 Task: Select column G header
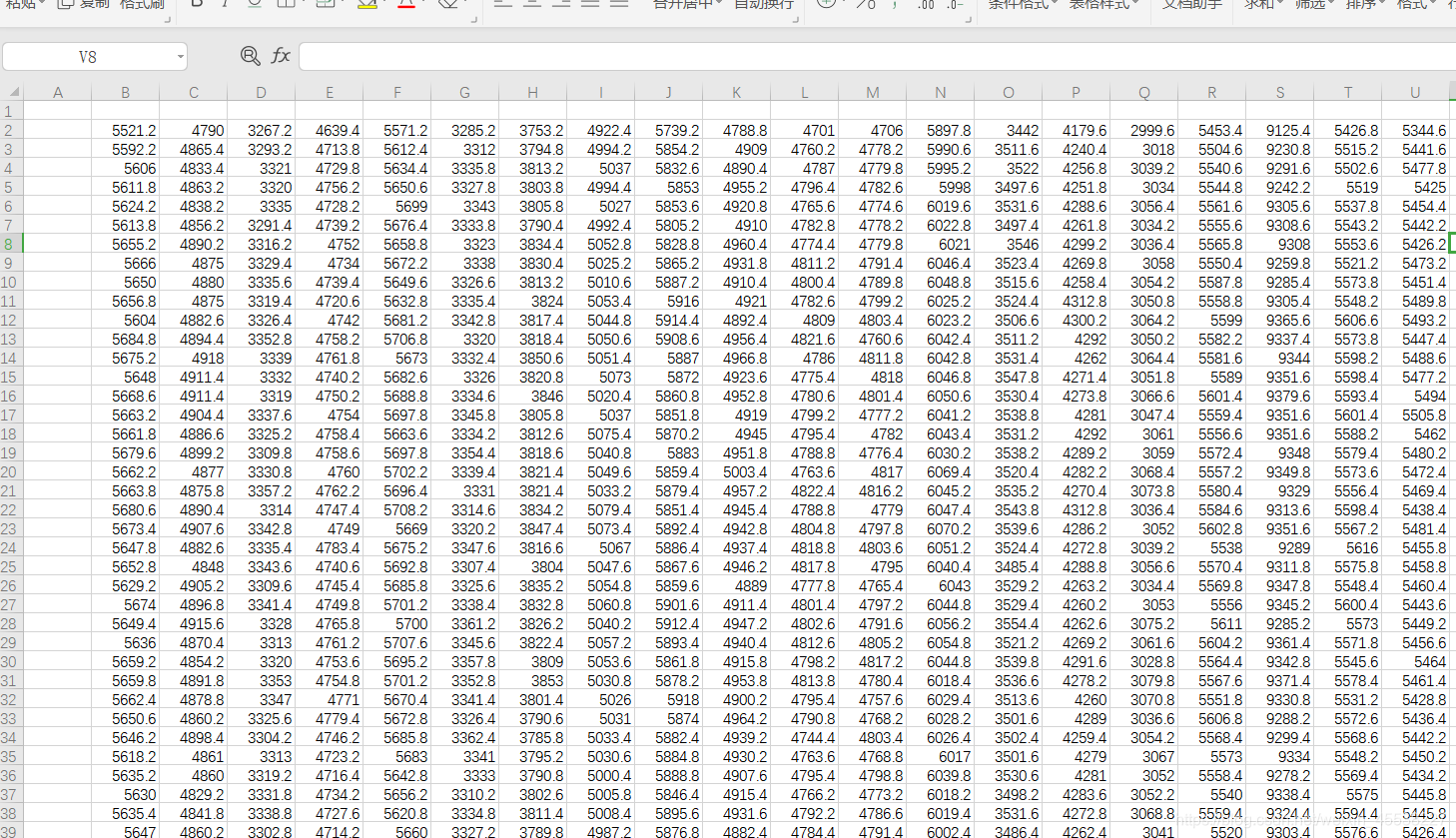click(x=465, y=93)
